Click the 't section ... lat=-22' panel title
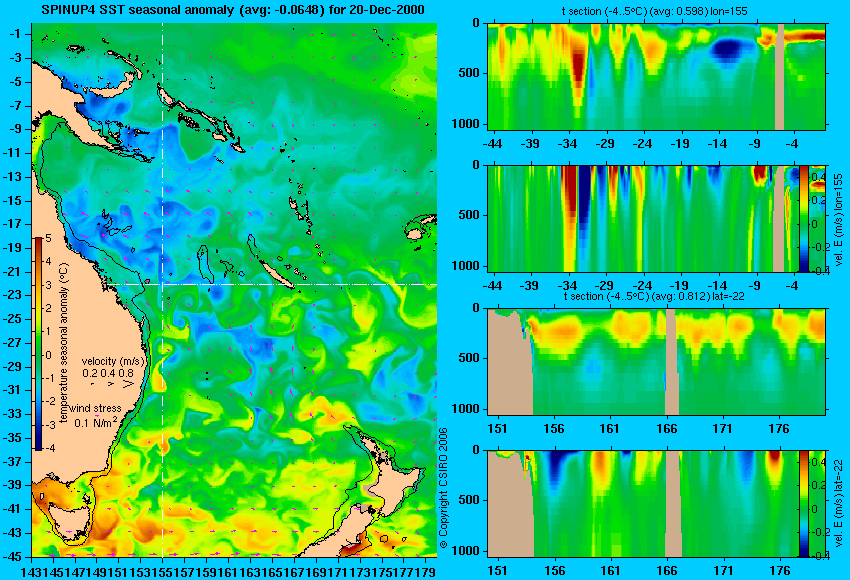The image size is (850, 580). click(x=654, y=296)
